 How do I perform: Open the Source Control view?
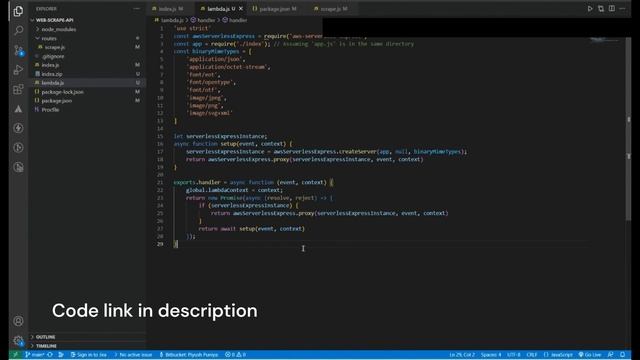tap(18, 50)
